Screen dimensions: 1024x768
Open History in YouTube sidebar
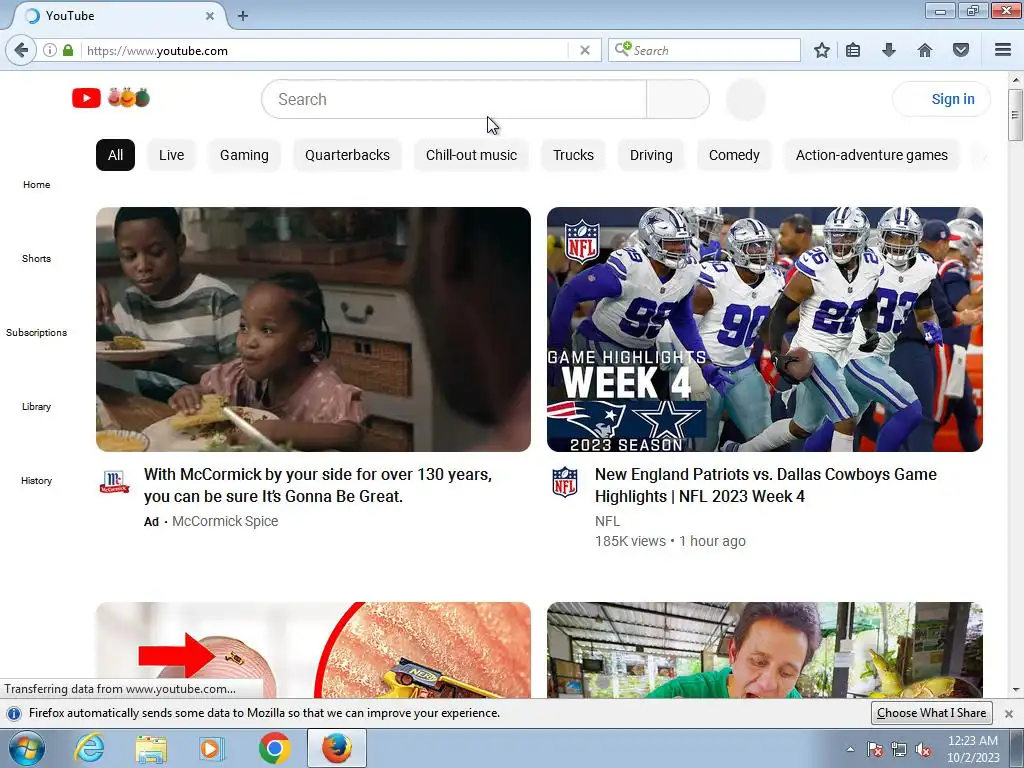[x=37, y=480]
